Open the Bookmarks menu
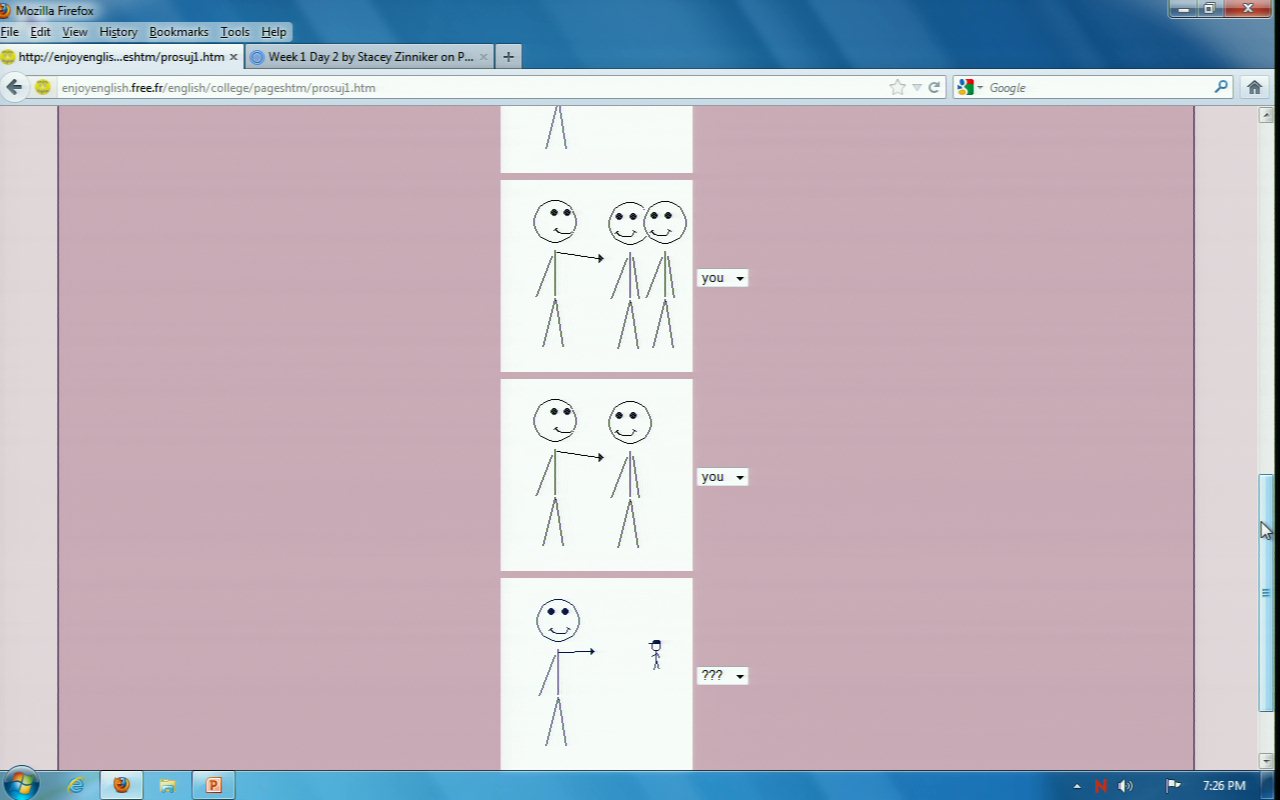The width and height of the screenshot is (1280, 800). point(178,32)
